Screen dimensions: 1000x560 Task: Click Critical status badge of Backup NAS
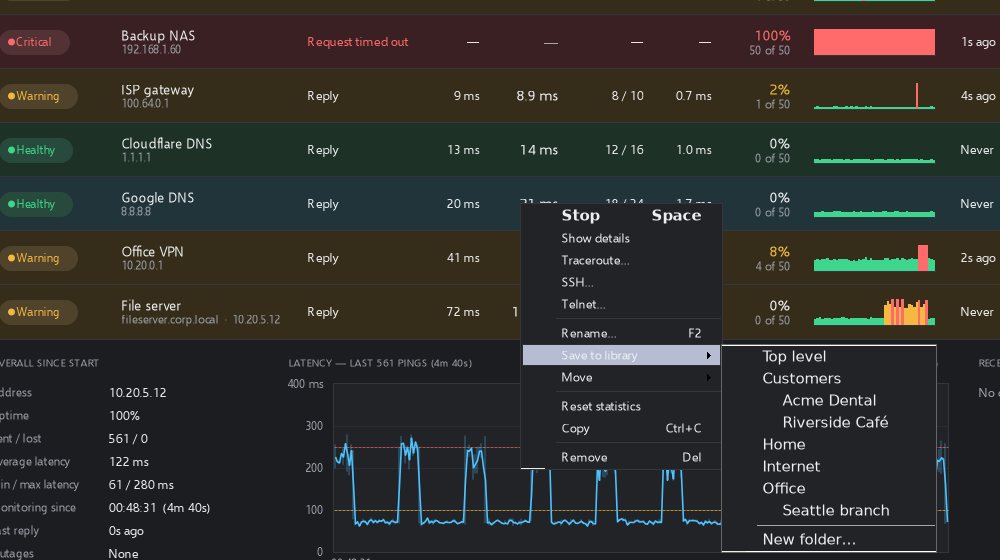[x=33, y=42]
